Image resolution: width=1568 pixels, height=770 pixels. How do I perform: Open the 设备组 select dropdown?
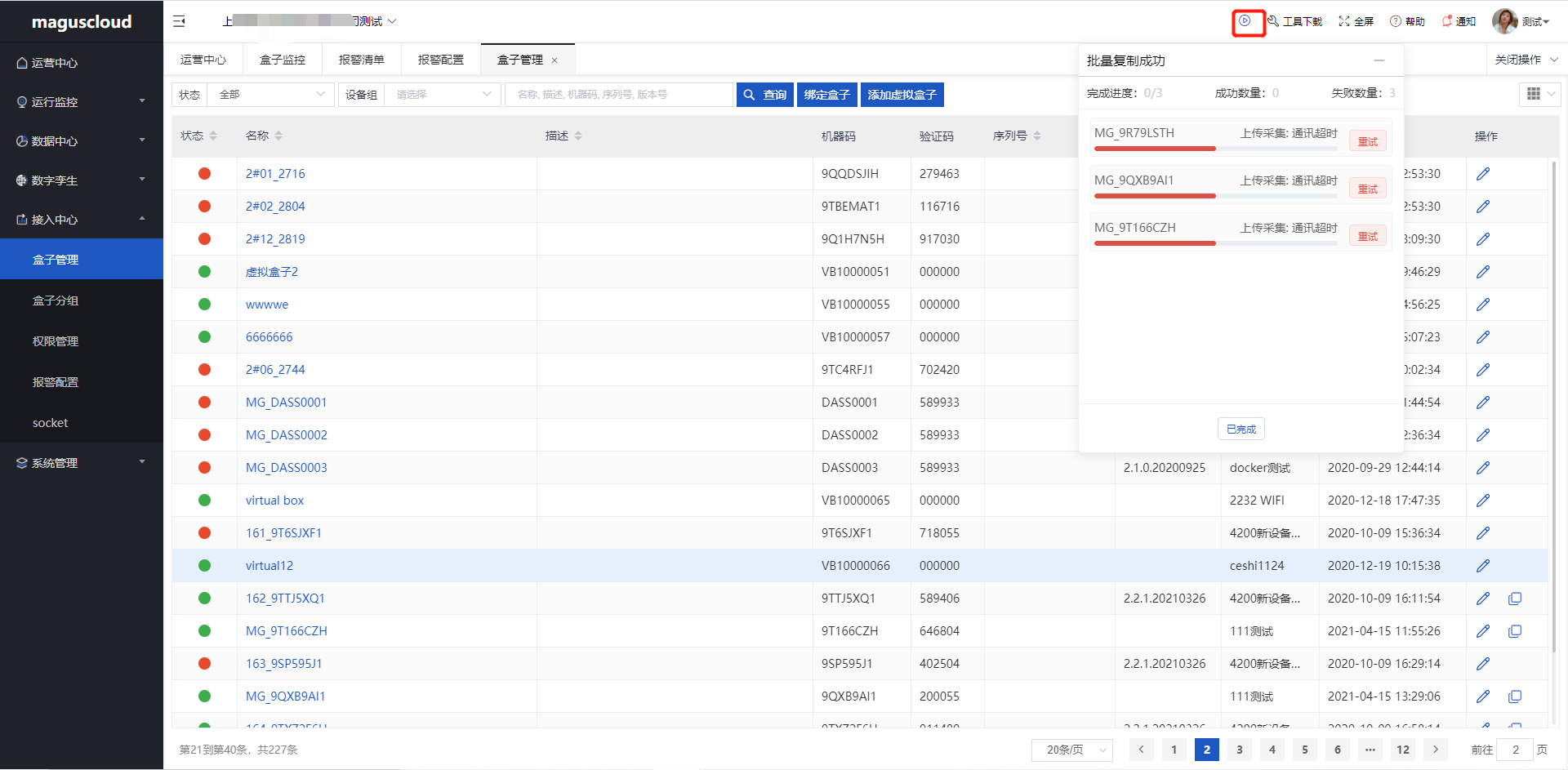click(443, 95)
